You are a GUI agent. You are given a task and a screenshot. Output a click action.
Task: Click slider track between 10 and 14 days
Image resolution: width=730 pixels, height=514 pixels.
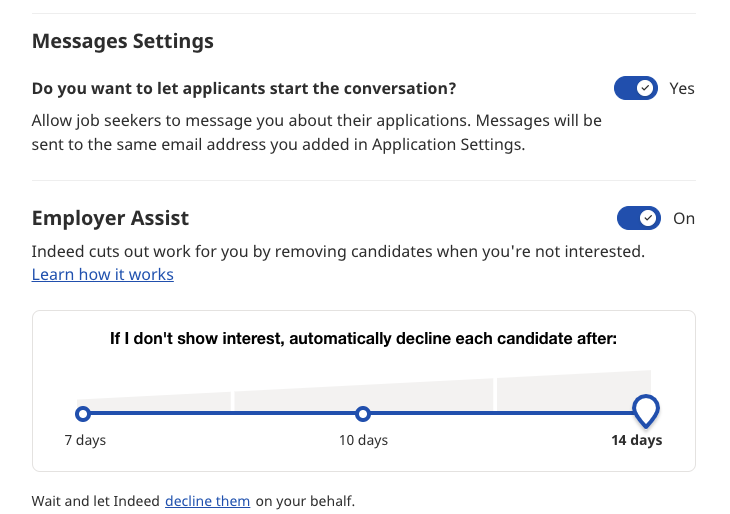500,413
